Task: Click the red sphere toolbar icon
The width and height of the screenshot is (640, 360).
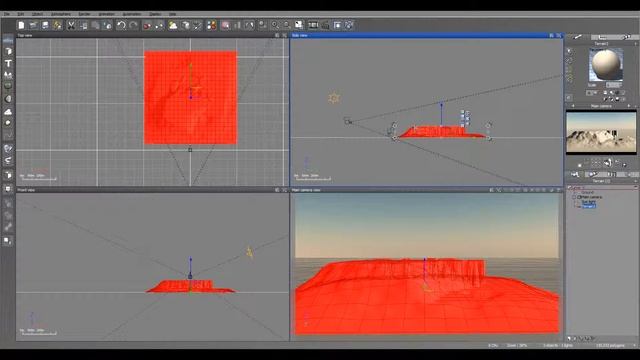Action: click(147, 25)
